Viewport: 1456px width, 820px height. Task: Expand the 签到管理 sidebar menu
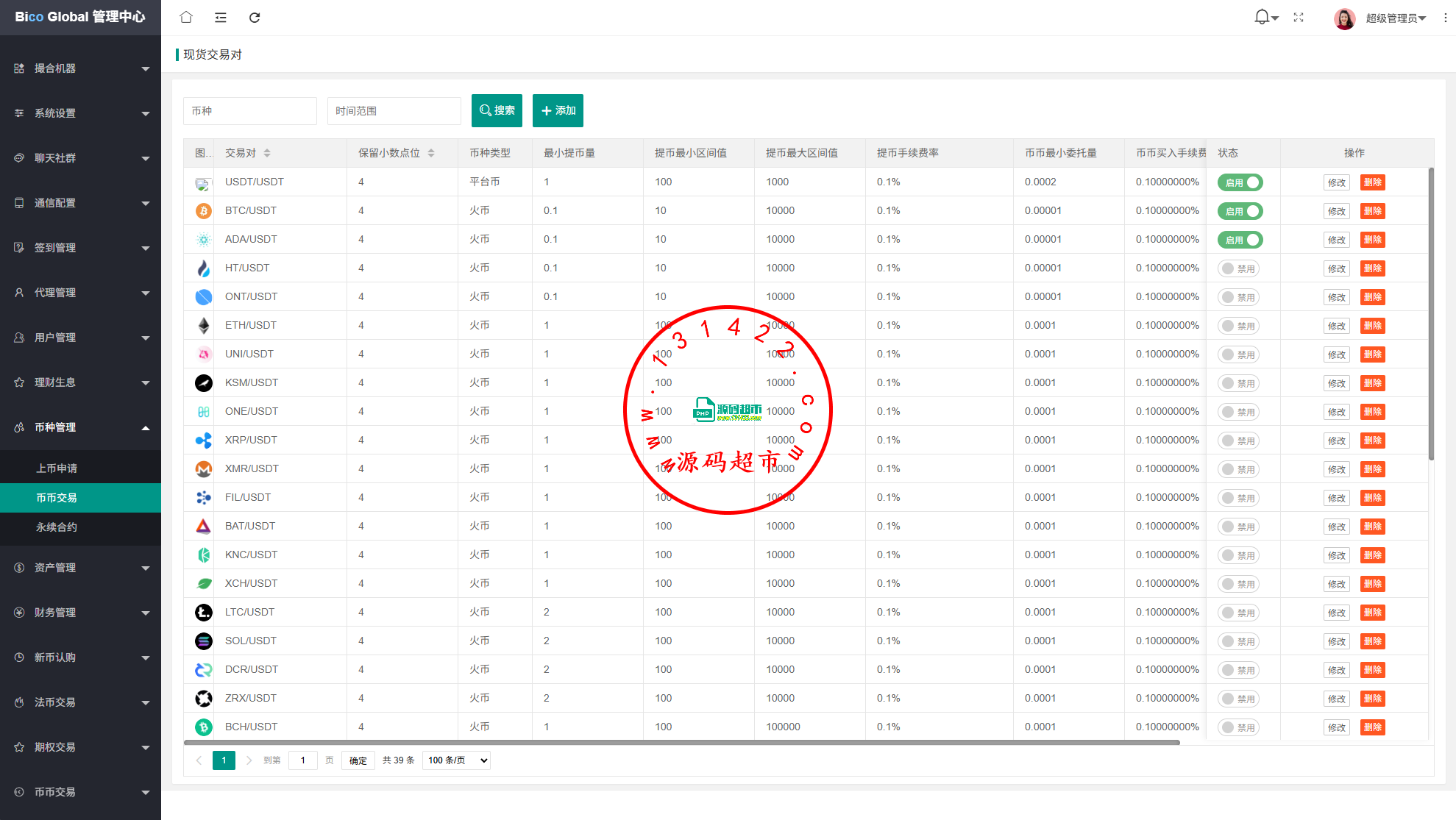pyautogui.click(x=80, y=248)
